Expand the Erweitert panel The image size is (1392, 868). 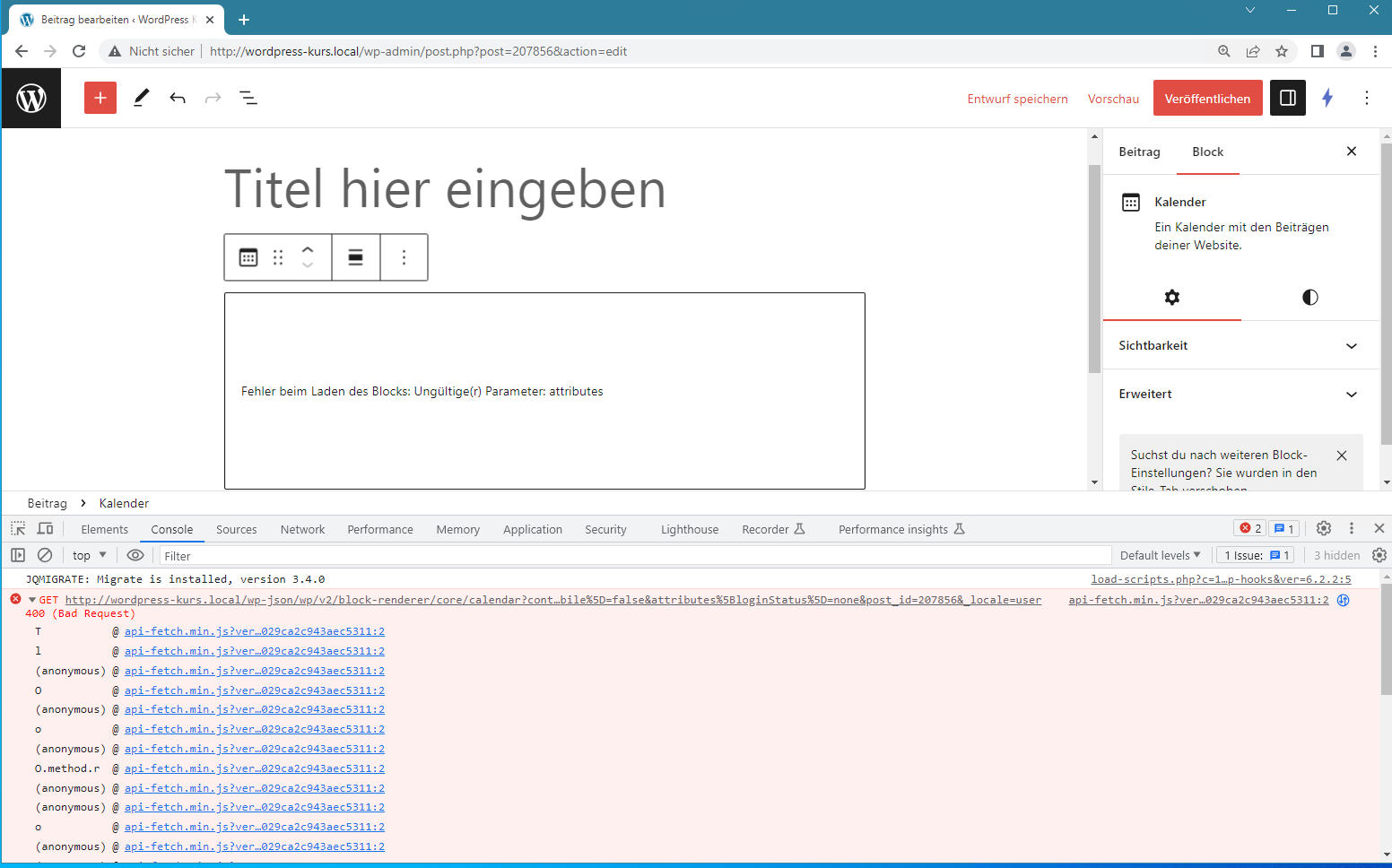pos(1240,394)
